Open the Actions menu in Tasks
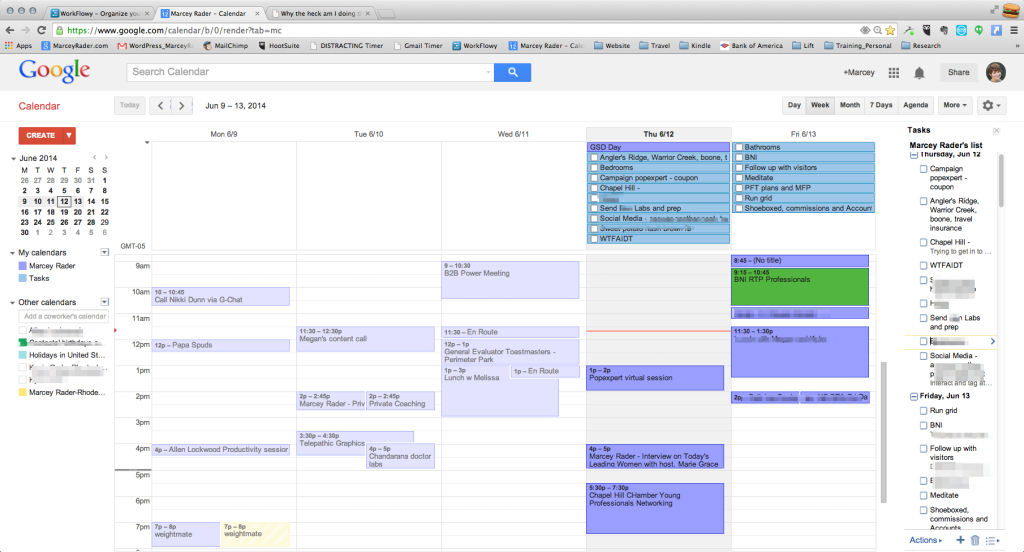Image resolution: width=1024 pixels, height=552 pixels. click(x=925, y=540)
